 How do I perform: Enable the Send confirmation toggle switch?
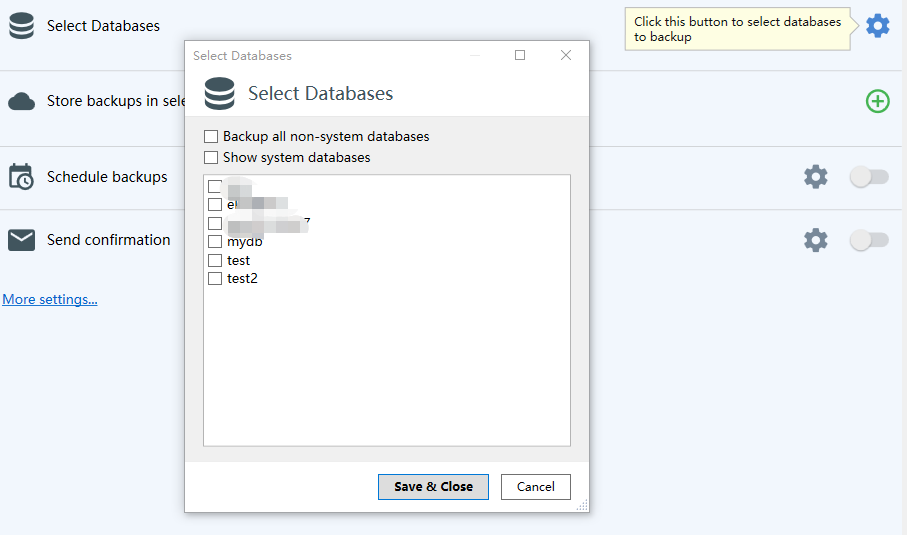point(868,240)
